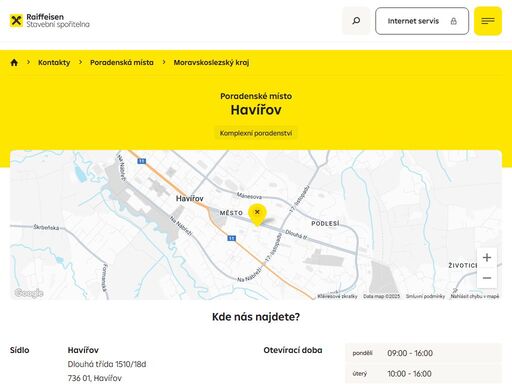Image resolution: width=512 pixels, height=384 pixels.
Task: Zoom in on the map with plus
Action: (x=487, y=257)
